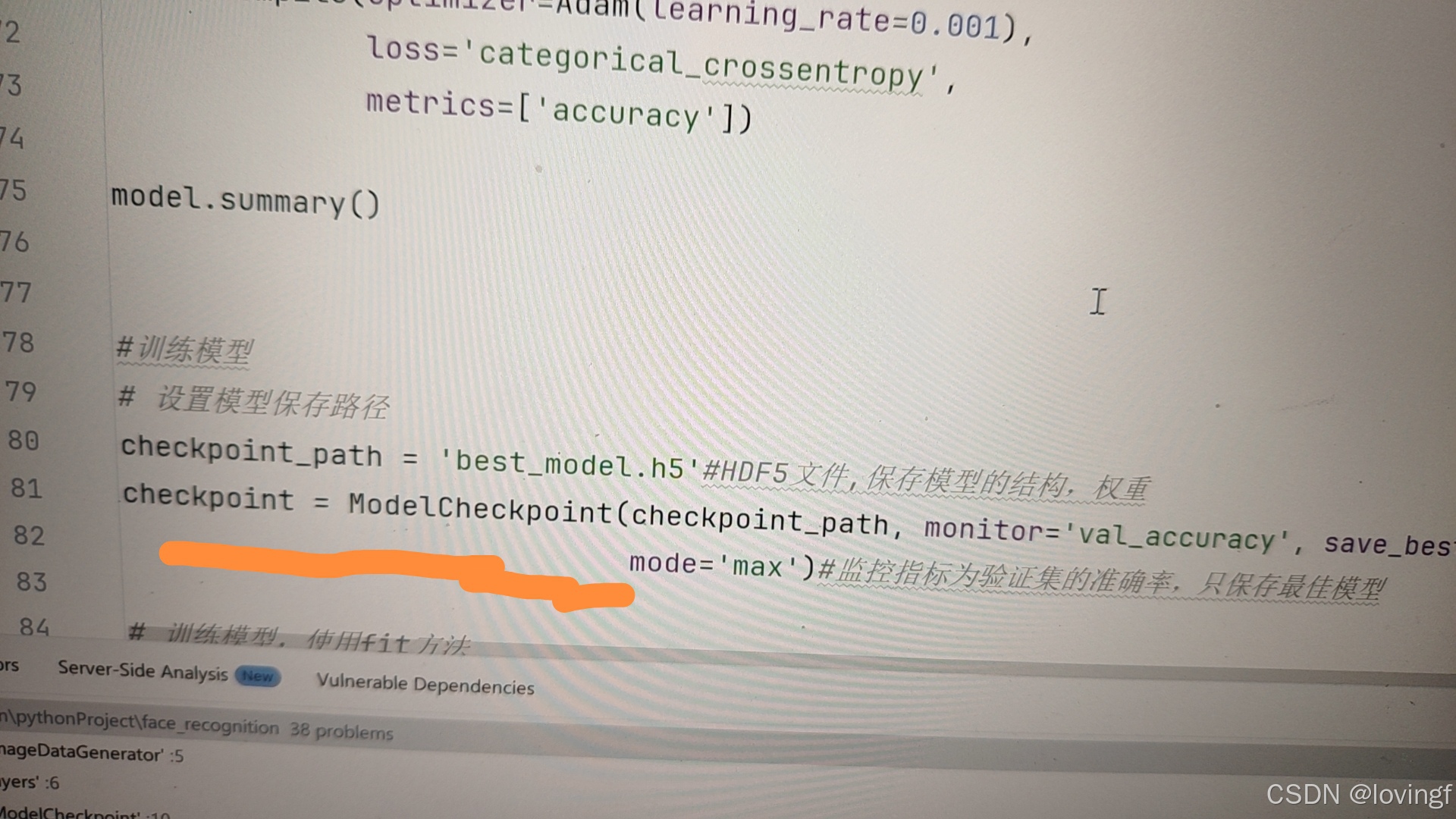Click gutter line number 80
Image resolution: width=1456 pixels, height=819 pixels.
tap(23, 441)
